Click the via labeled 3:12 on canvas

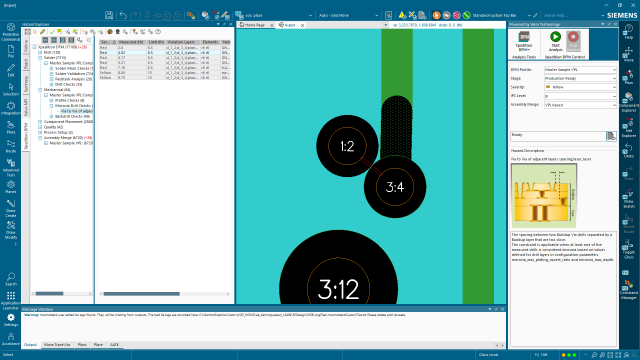(338, 289)
